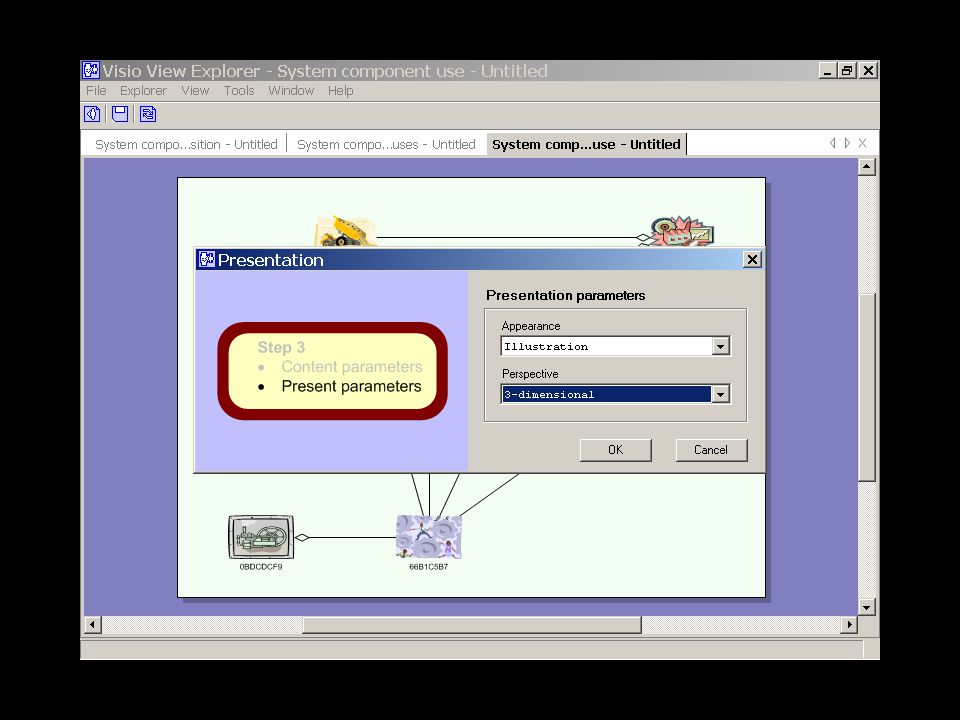960x720 pixels.
Task: Open the File menu
Action: click(96, 91)
